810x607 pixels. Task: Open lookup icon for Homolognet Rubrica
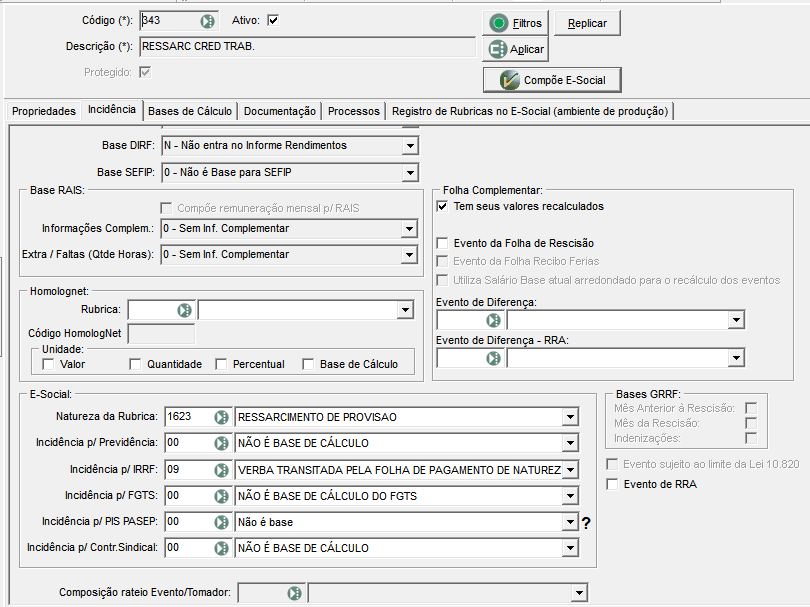click(x=184, y=310)
